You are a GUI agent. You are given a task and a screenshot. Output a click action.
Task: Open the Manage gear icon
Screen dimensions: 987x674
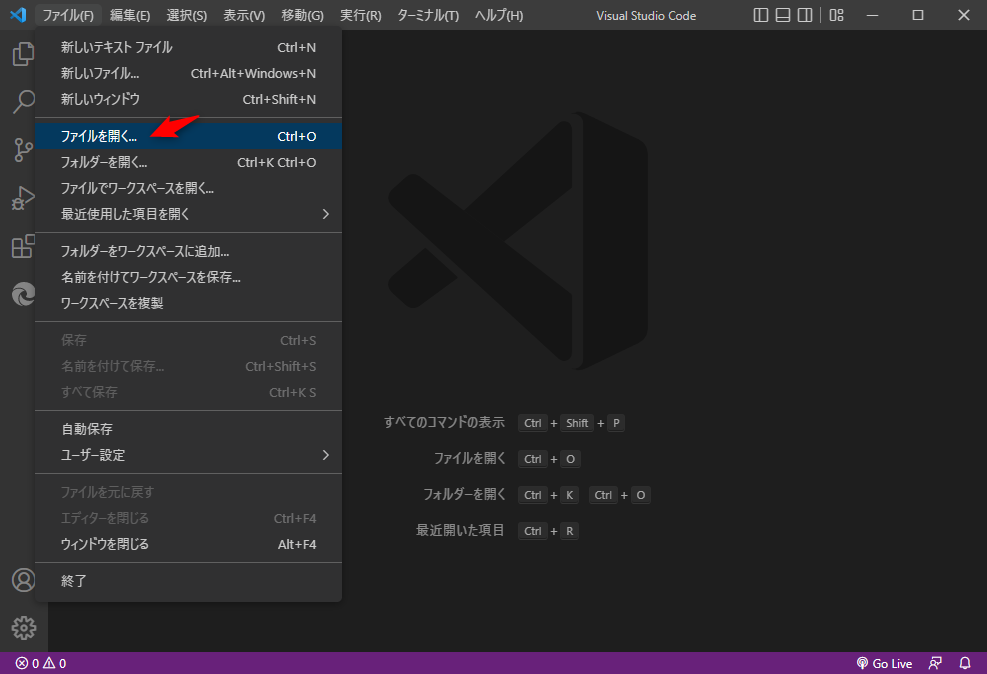point(23,627)
